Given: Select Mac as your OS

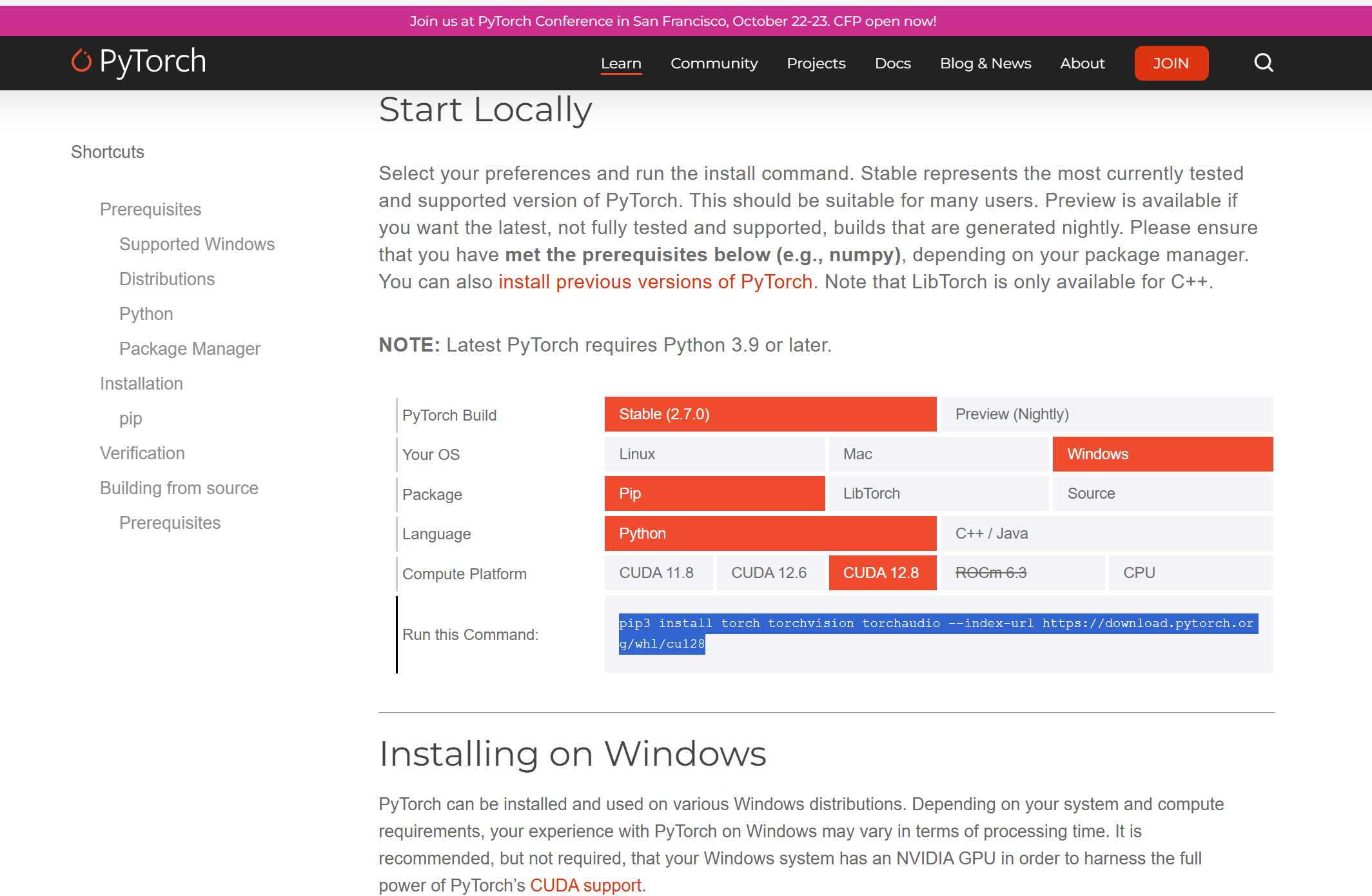Looking at the screenshot, I should click(938, 454).
